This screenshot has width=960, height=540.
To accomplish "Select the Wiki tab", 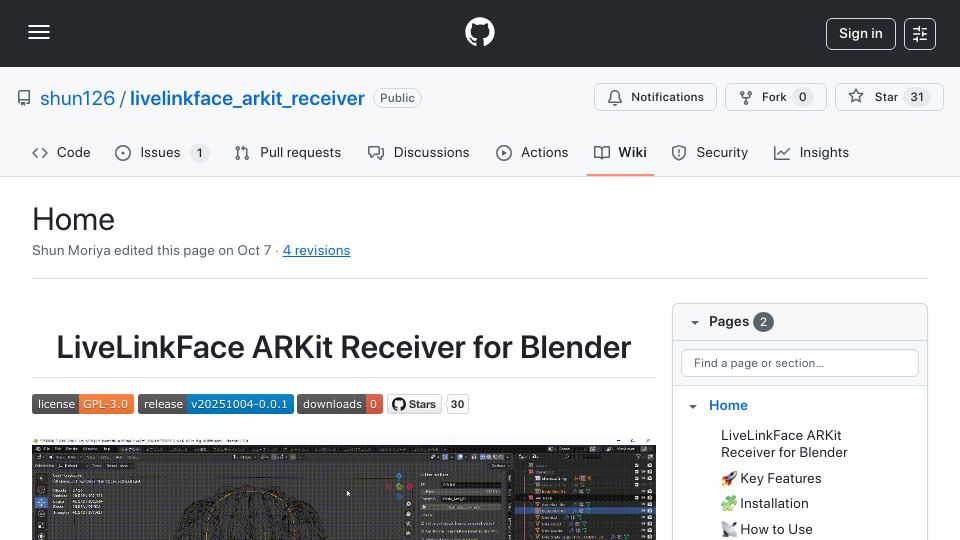I will point(620,152).
